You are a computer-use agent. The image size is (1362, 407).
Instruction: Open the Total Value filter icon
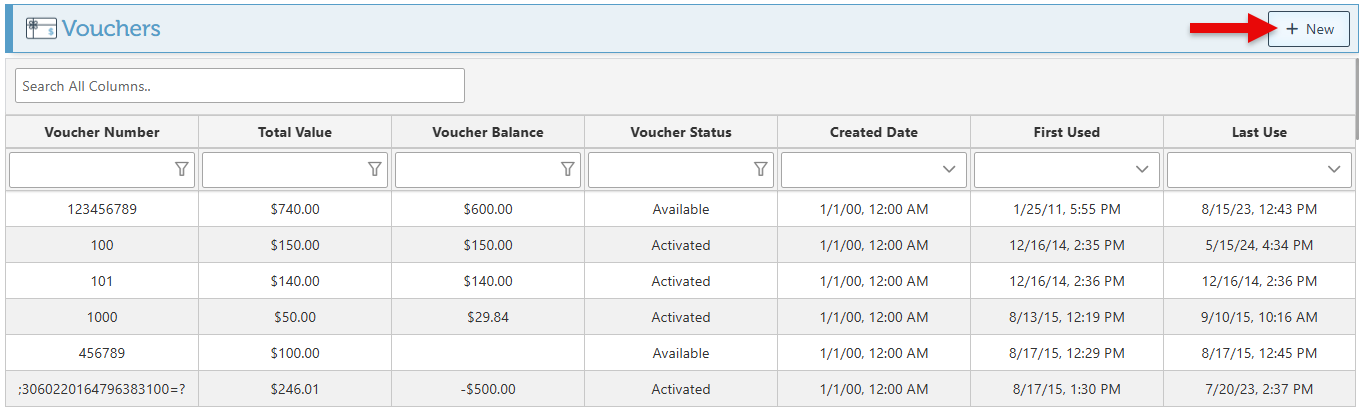[374, 170]
